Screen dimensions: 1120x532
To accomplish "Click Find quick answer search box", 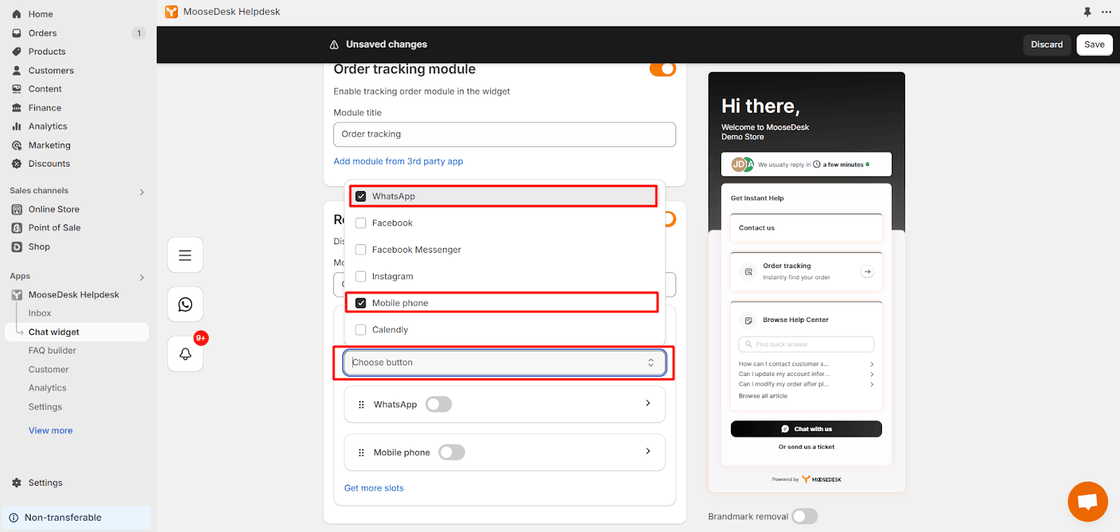I will point(806,344).
